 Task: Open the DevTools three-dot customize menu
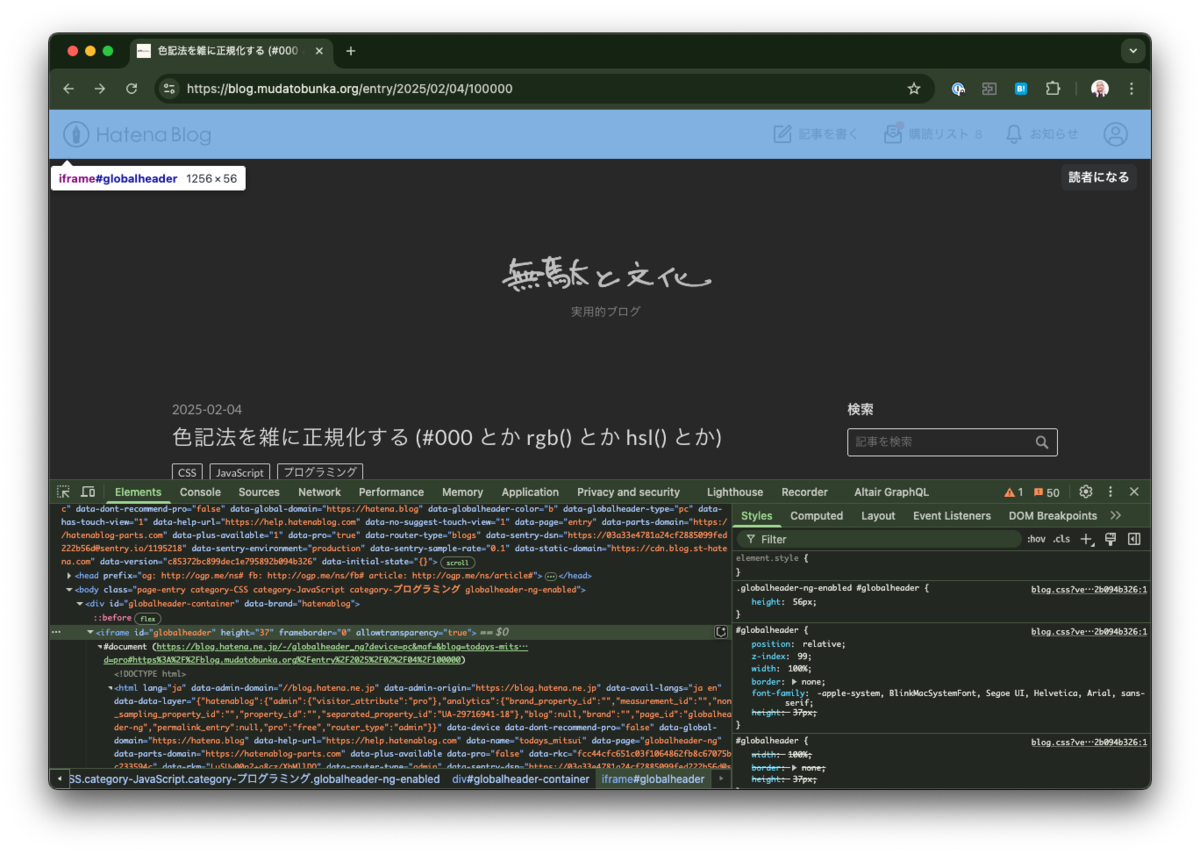click(x=1110, y=492)
